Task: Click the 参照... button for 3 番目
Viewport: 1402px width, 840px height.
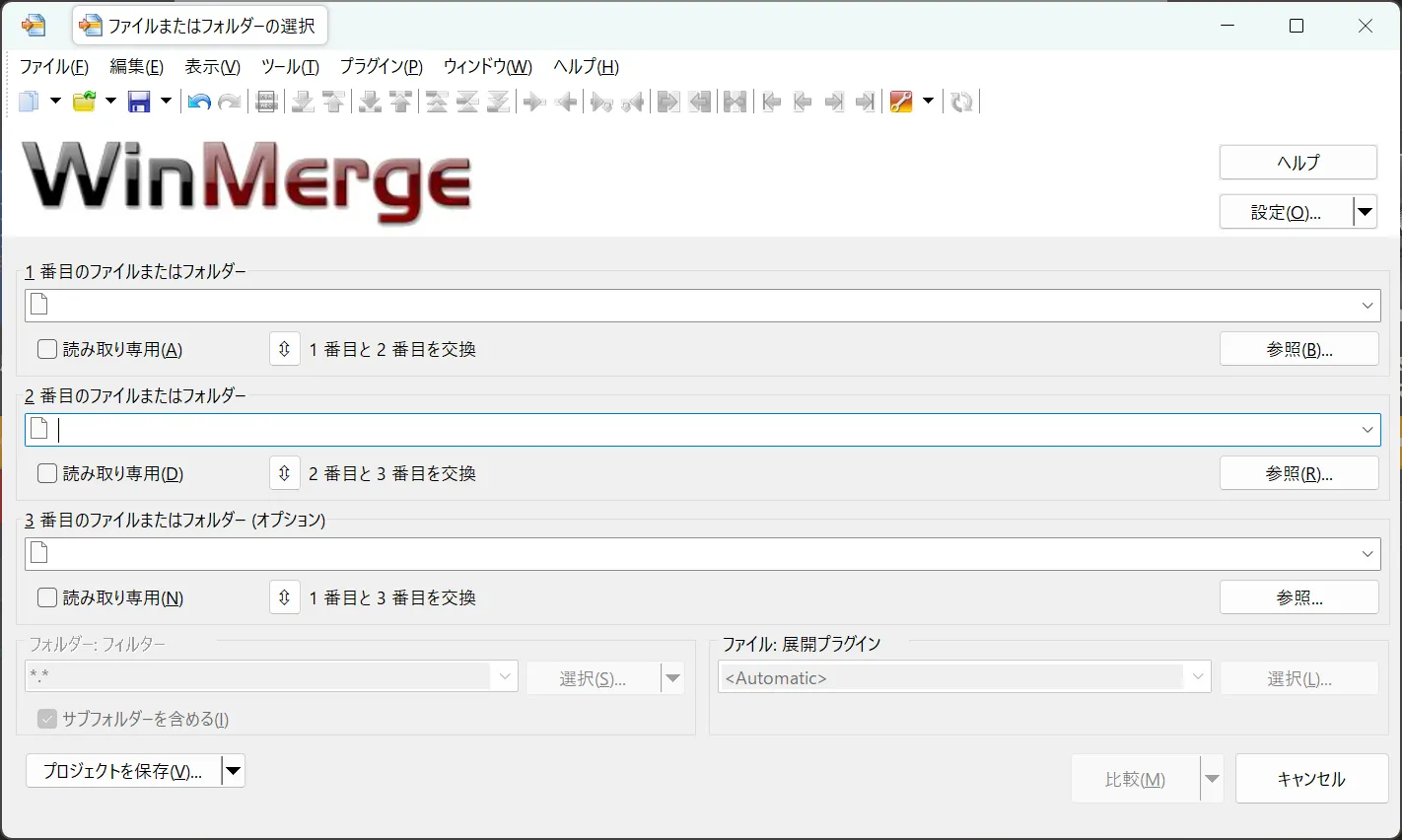Action: 1298,597
